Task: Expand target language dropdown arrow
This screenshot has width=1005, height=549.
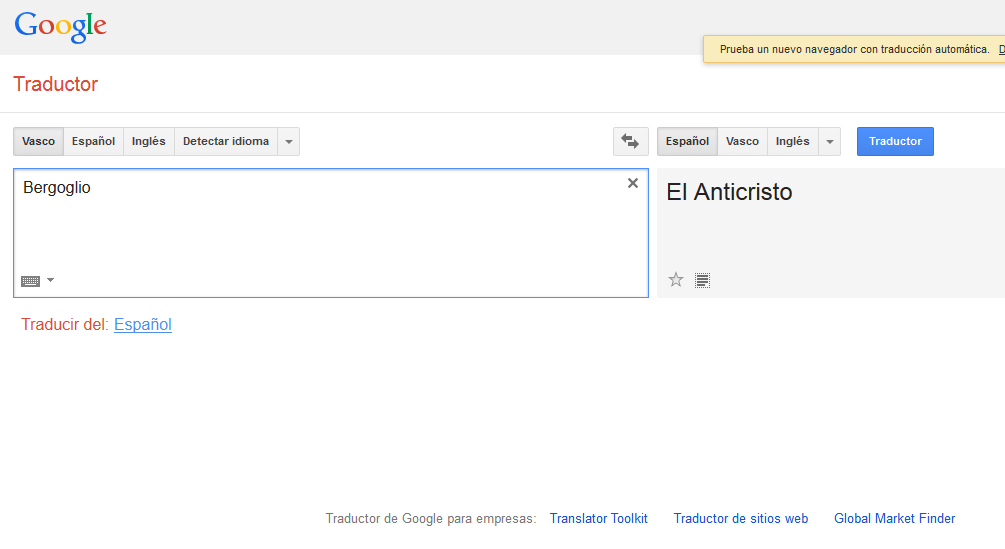Action: pos(829,142)
